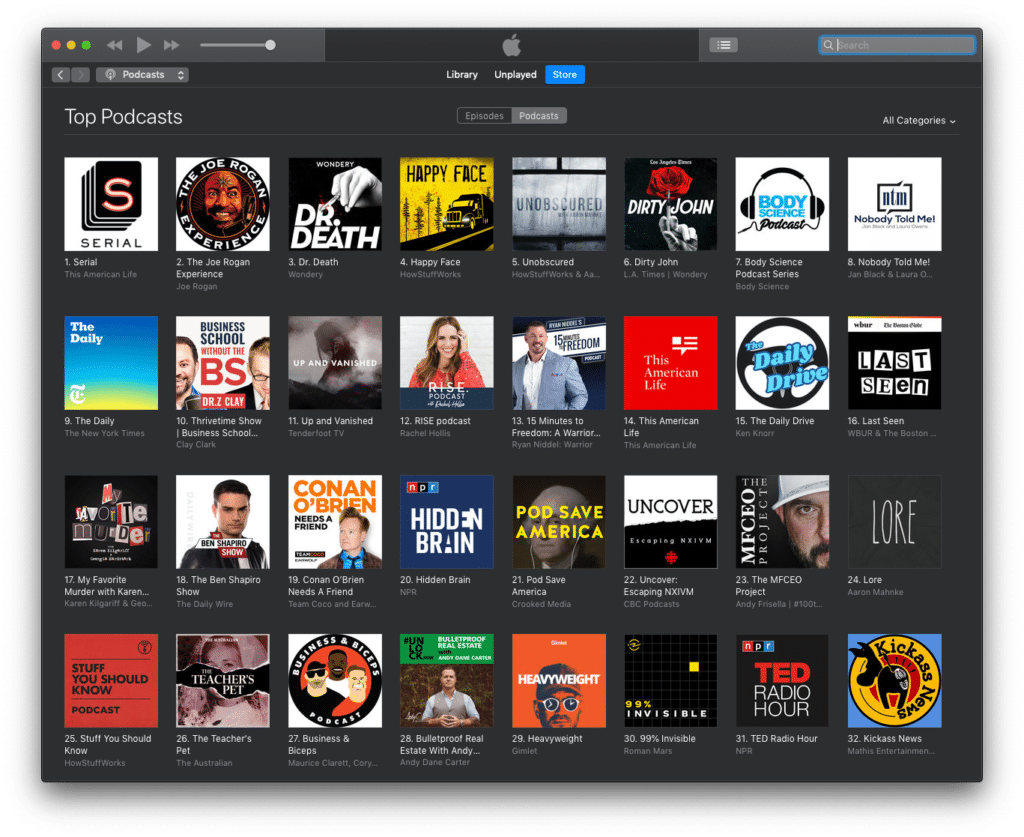Open the Lore podcast cover
This screenshot has height=837, width=1024.
895,522
